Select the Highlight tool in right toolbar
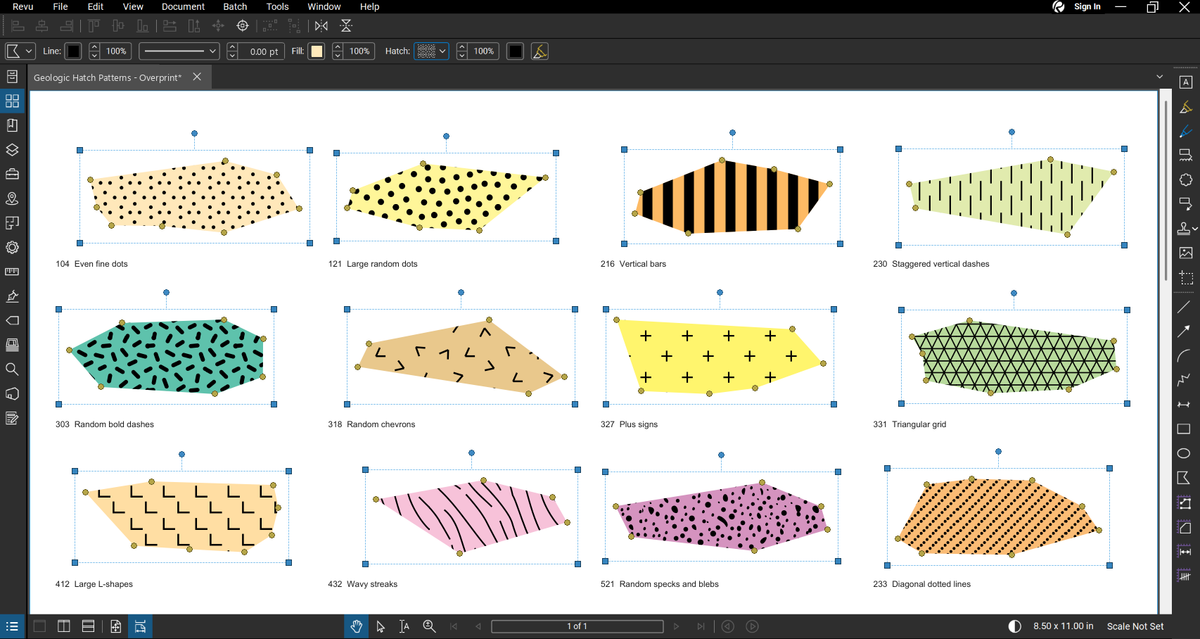This screenshot has width=1200, height=639. 1185,107
